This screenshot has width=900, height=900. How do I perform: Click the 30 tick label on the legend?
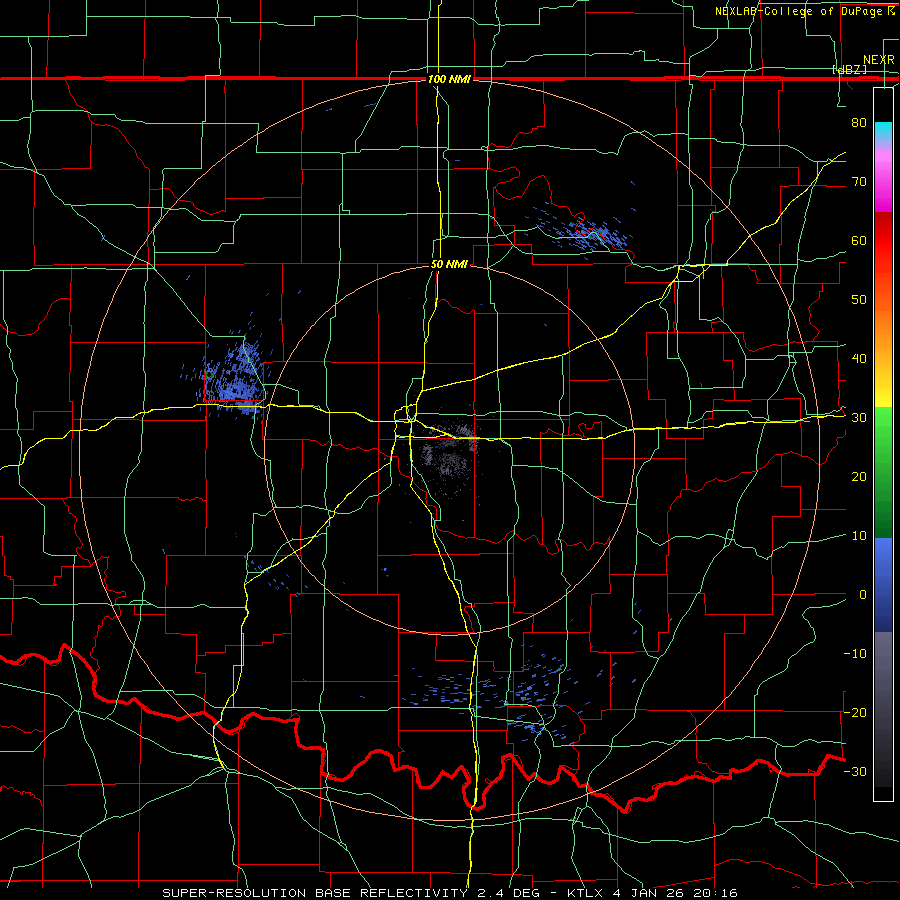click(859, 418)
